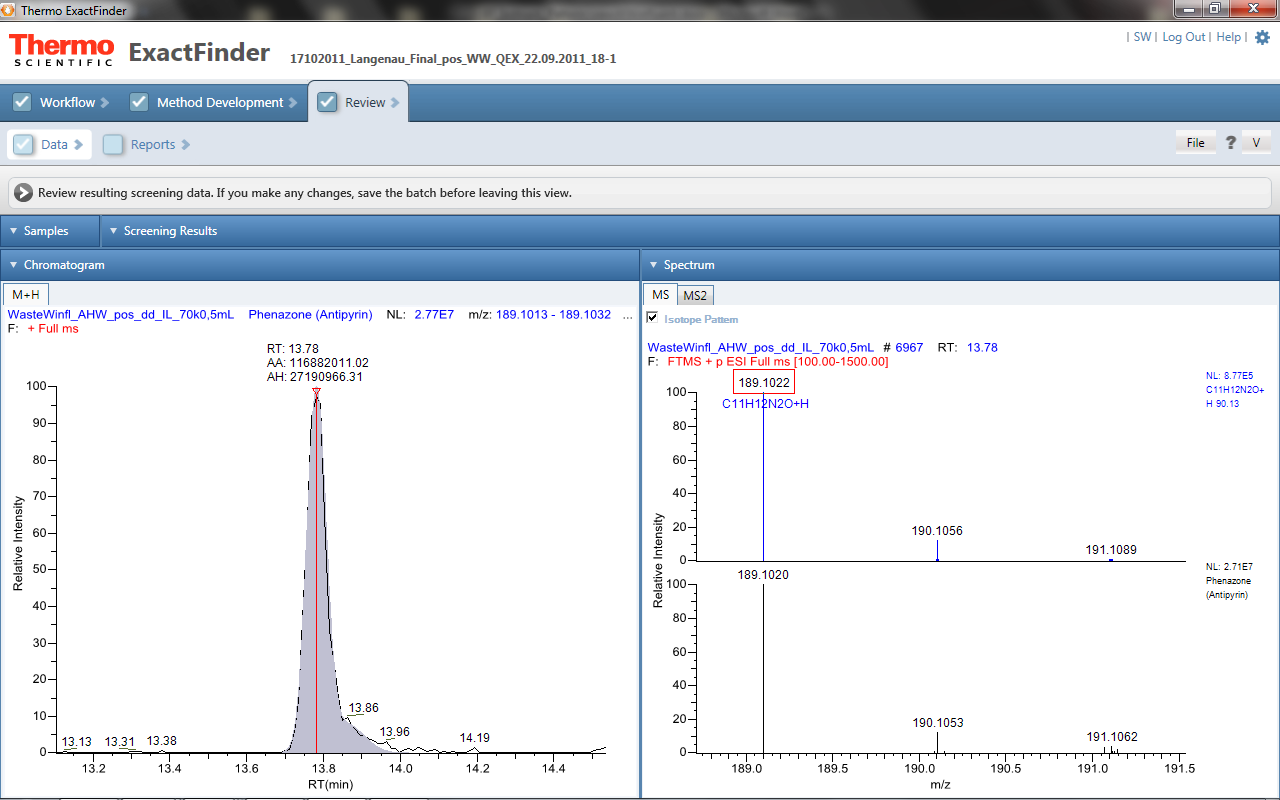
Task: Open the settings gear icon
Action: click(1262, 38)
